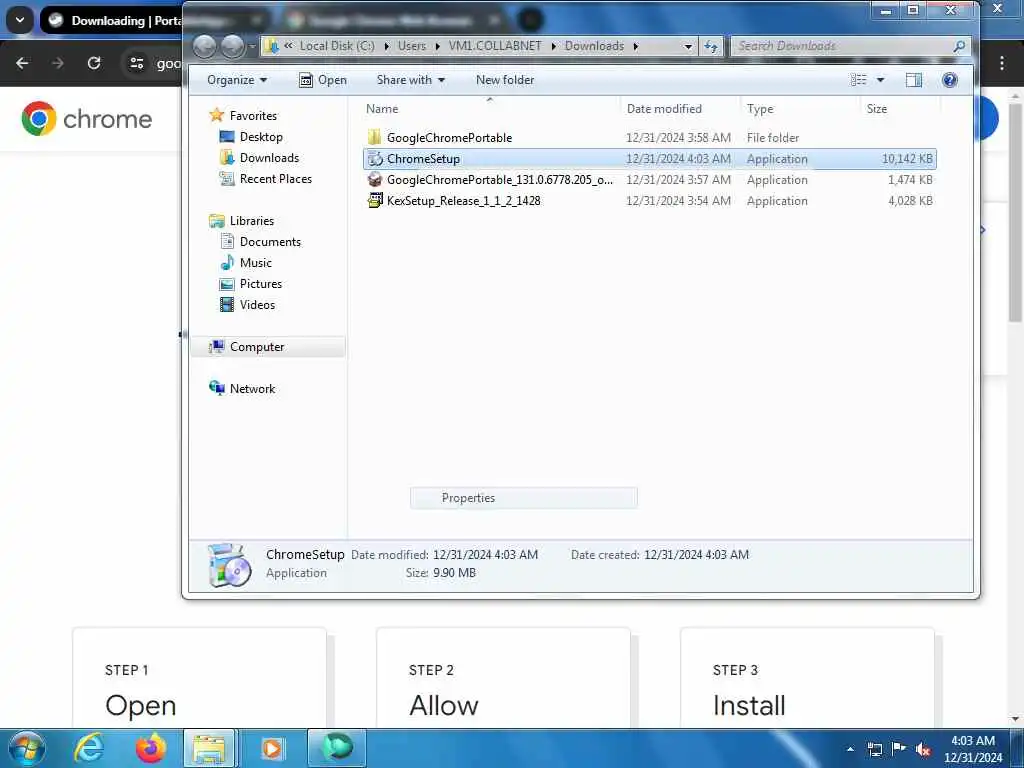Open the Share with dropdown
Screen dimensions: 1024x768
pyautogui.click(x=411, y=80)
